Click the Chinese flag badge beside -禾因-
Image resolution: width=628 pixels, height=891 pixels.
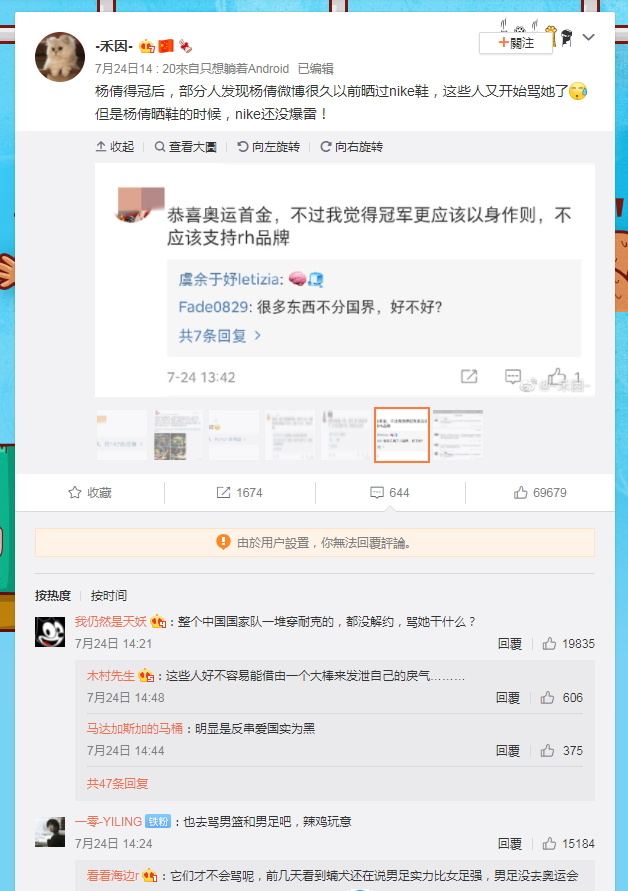[x=166, y=46]
